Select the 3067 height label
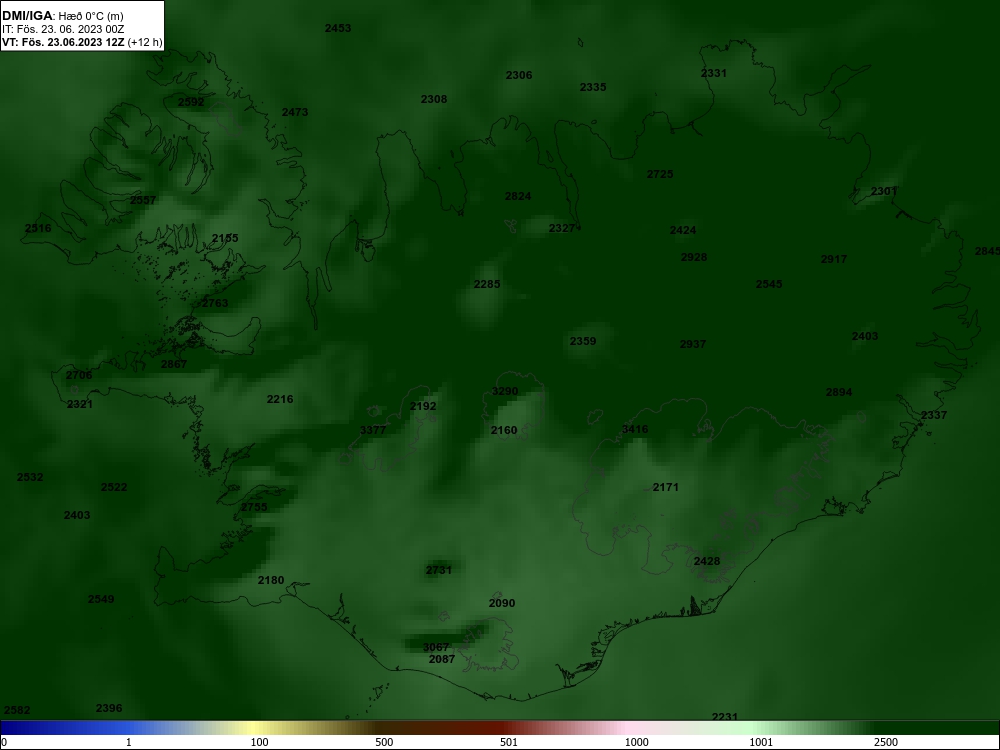Image resolution: width=1000 pixels, height=750 pixels. 436,648
